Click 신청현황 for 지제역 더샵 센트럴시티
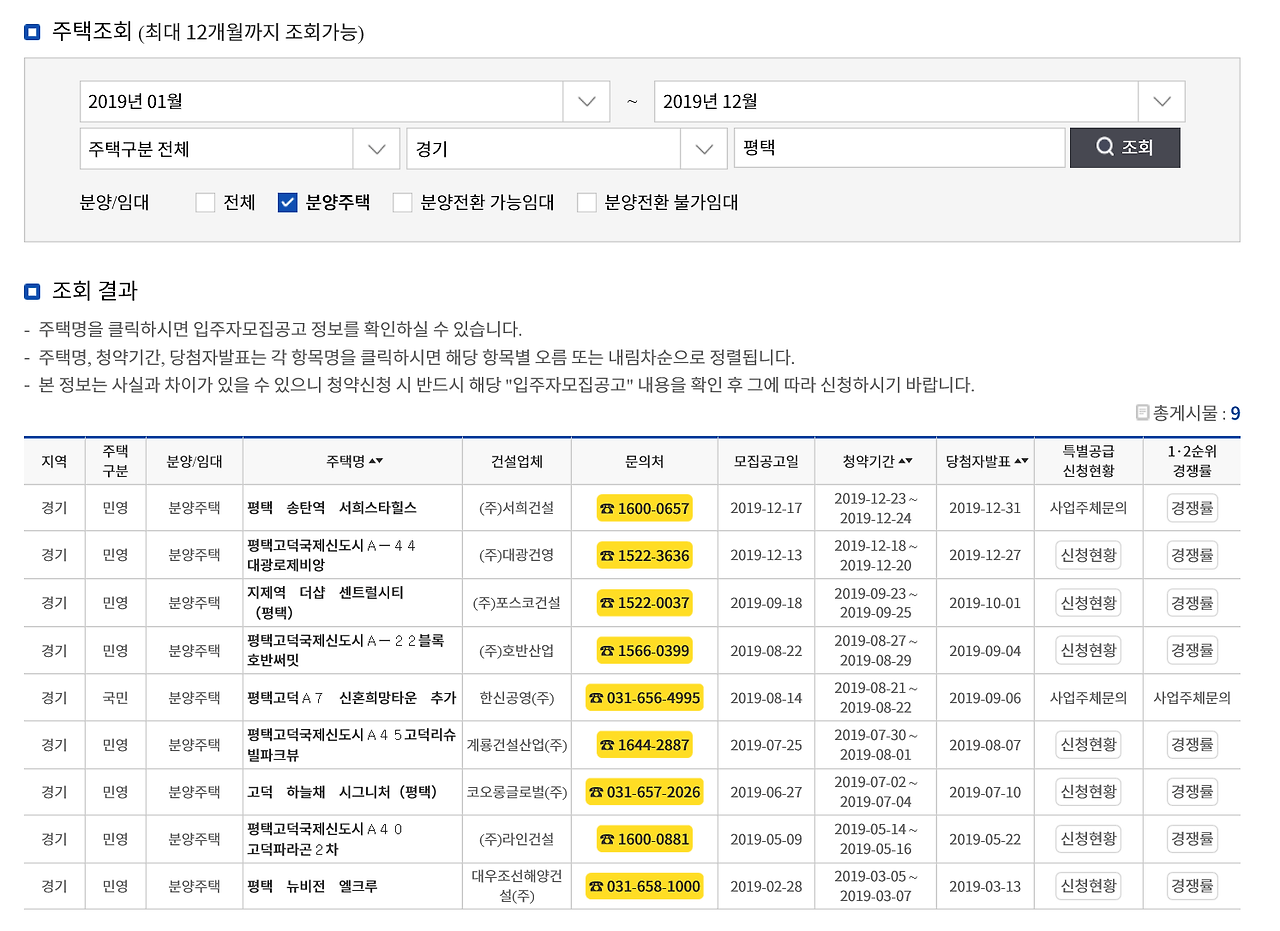The image size is (1280, 931). [x=1088, y=603]
